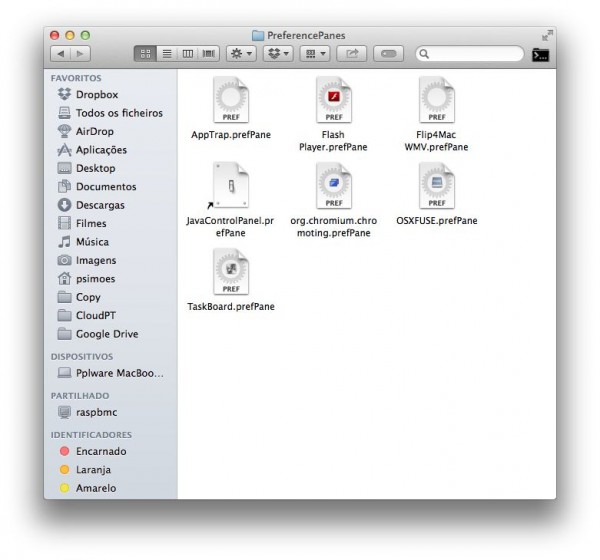Image resolution: width=600 pixels, height=560 pixels.
Task: Click the AppTrap.prefPane file name
Action: (231, 135)
